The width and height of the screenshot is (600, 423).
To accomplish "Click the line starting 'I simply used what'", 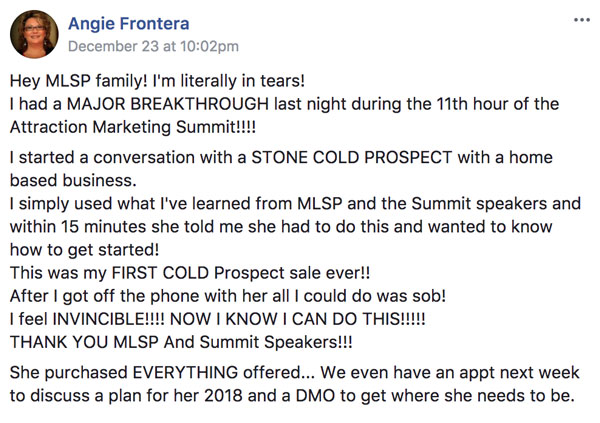I will [295, 203].
